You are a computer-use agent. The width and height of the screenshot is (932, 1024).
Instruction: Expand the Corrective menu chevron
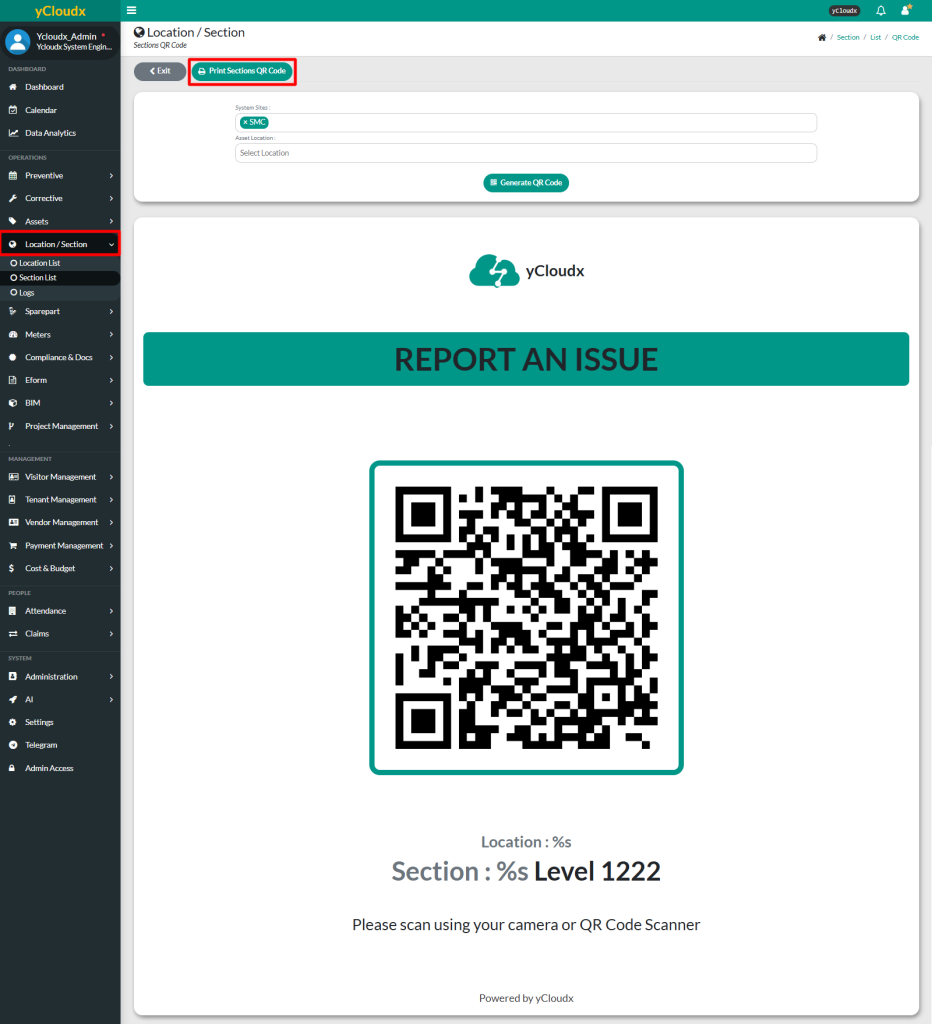pos(112,199)
